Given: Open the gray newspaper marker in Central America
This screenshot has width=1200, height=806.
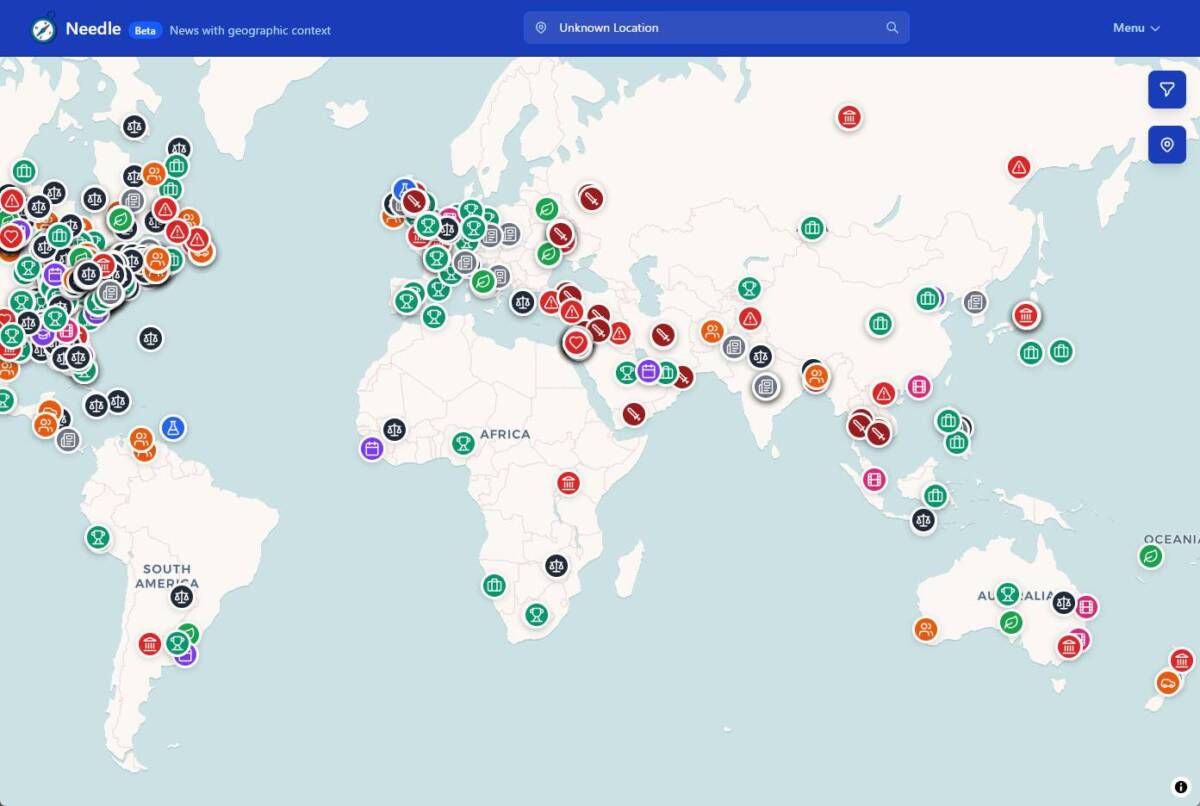Looking at the screenshot, I should 68,439.
